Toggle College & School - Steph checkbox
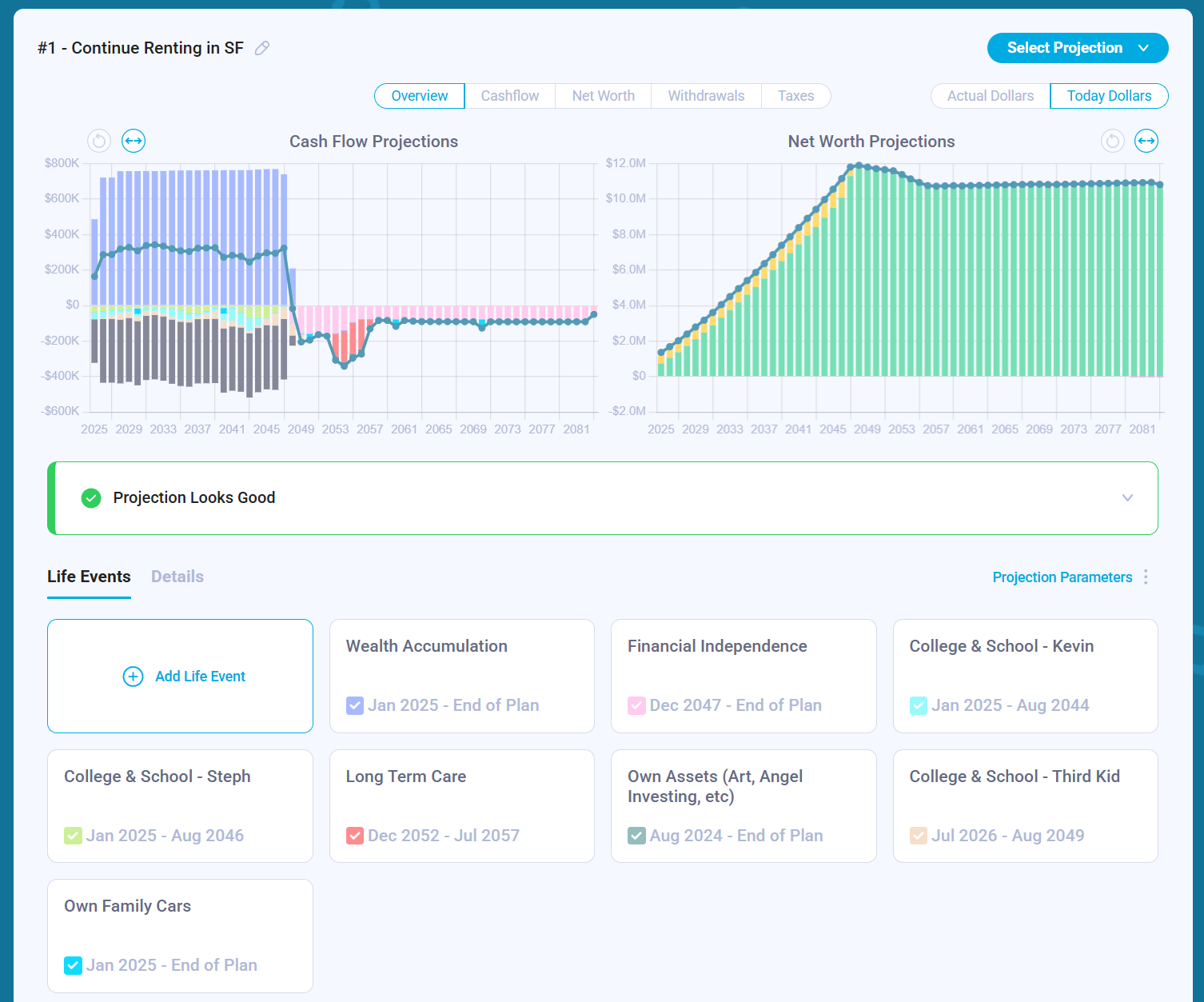Viewport: 1204px width, 1002px height. coord(73,836)
